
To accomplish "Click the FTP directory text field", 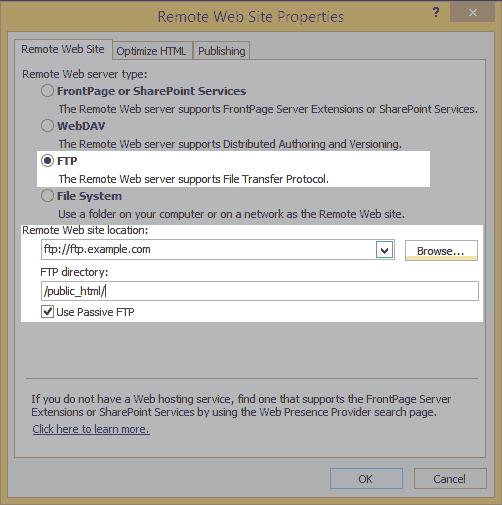I will pyautogui.click(x=260, y=291).
